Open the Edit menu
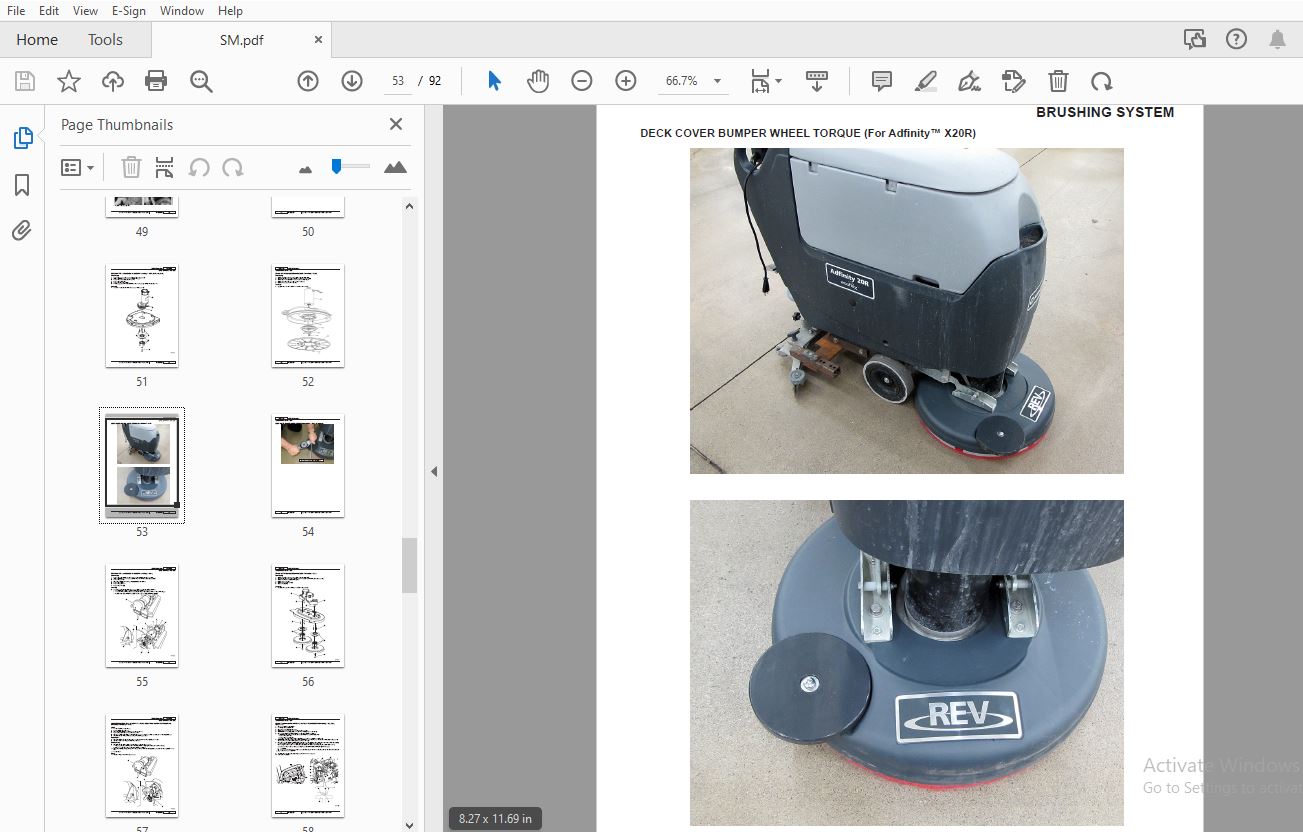Image resolution: width=1303 pixels, height=832 pixels. coord(49,11)
